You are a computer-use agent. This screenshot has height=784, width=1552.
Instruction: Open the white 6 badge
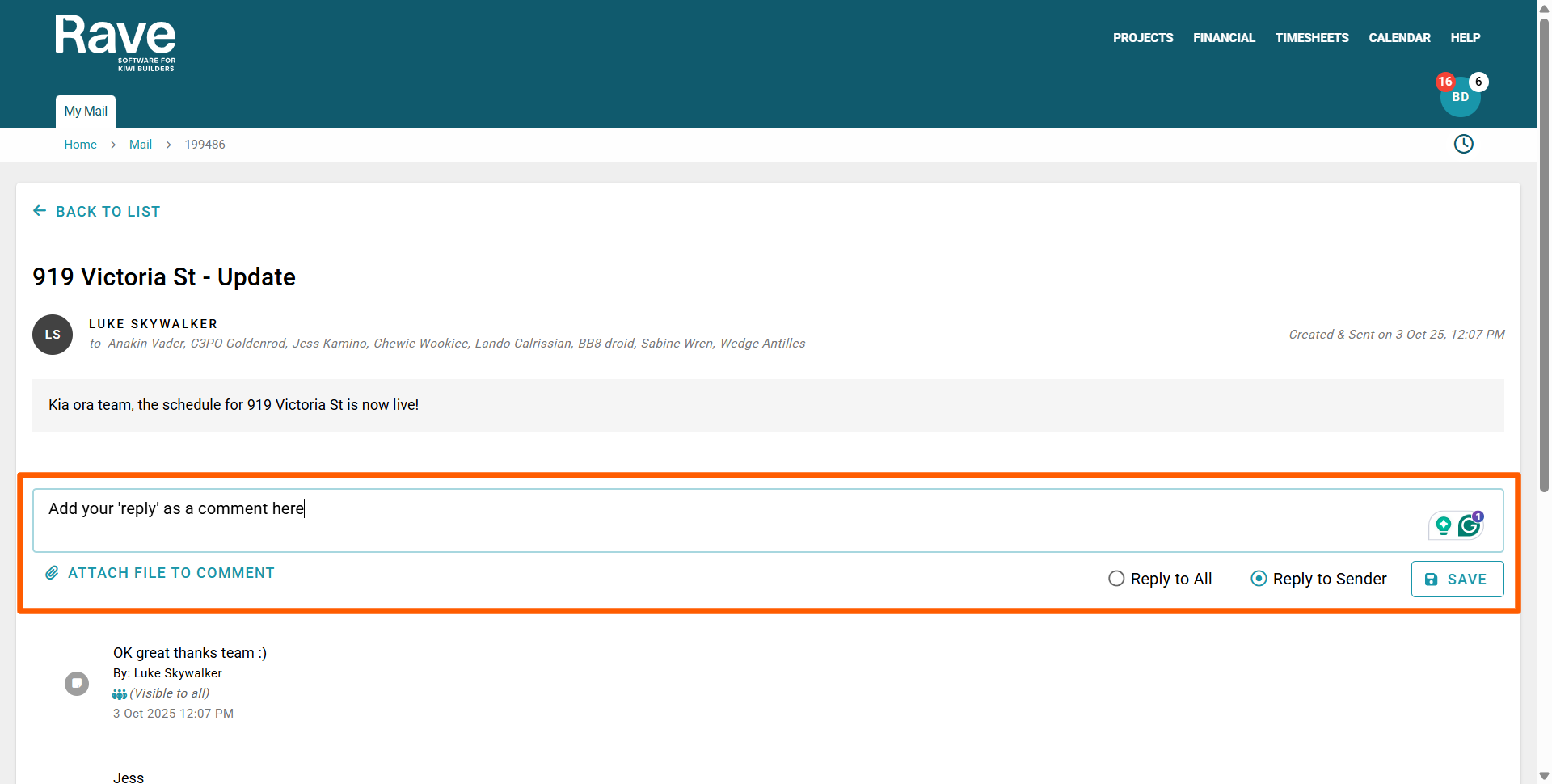point(1478,82)
